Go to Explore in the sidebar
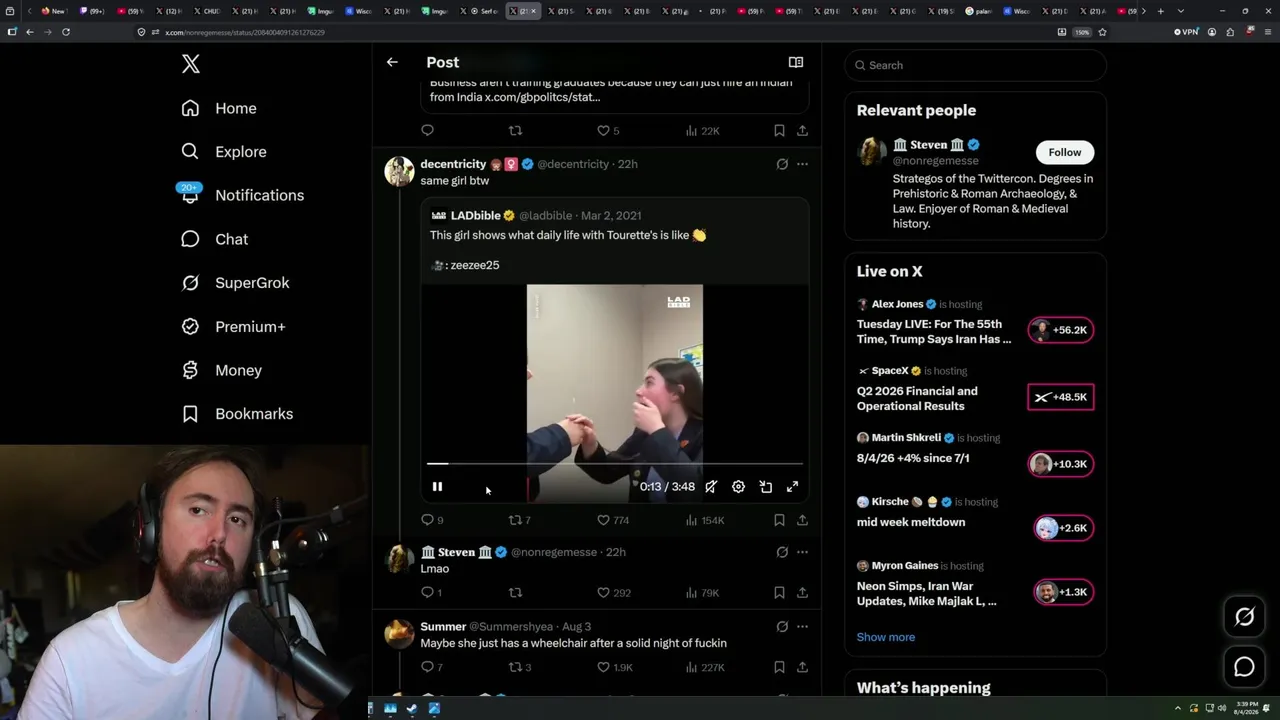Image resolution: width=1280 pixels, height=720 pixels. (224, 152)
